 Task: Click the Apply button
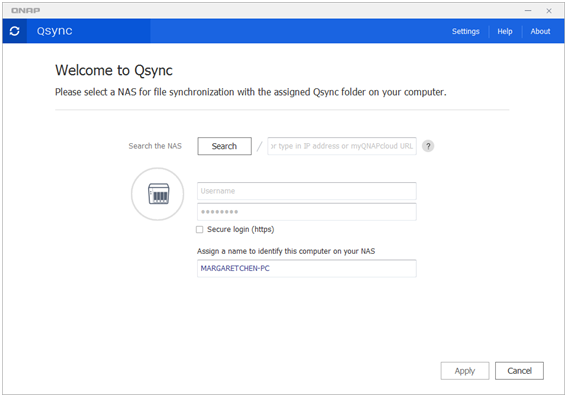tap(465, 371)
